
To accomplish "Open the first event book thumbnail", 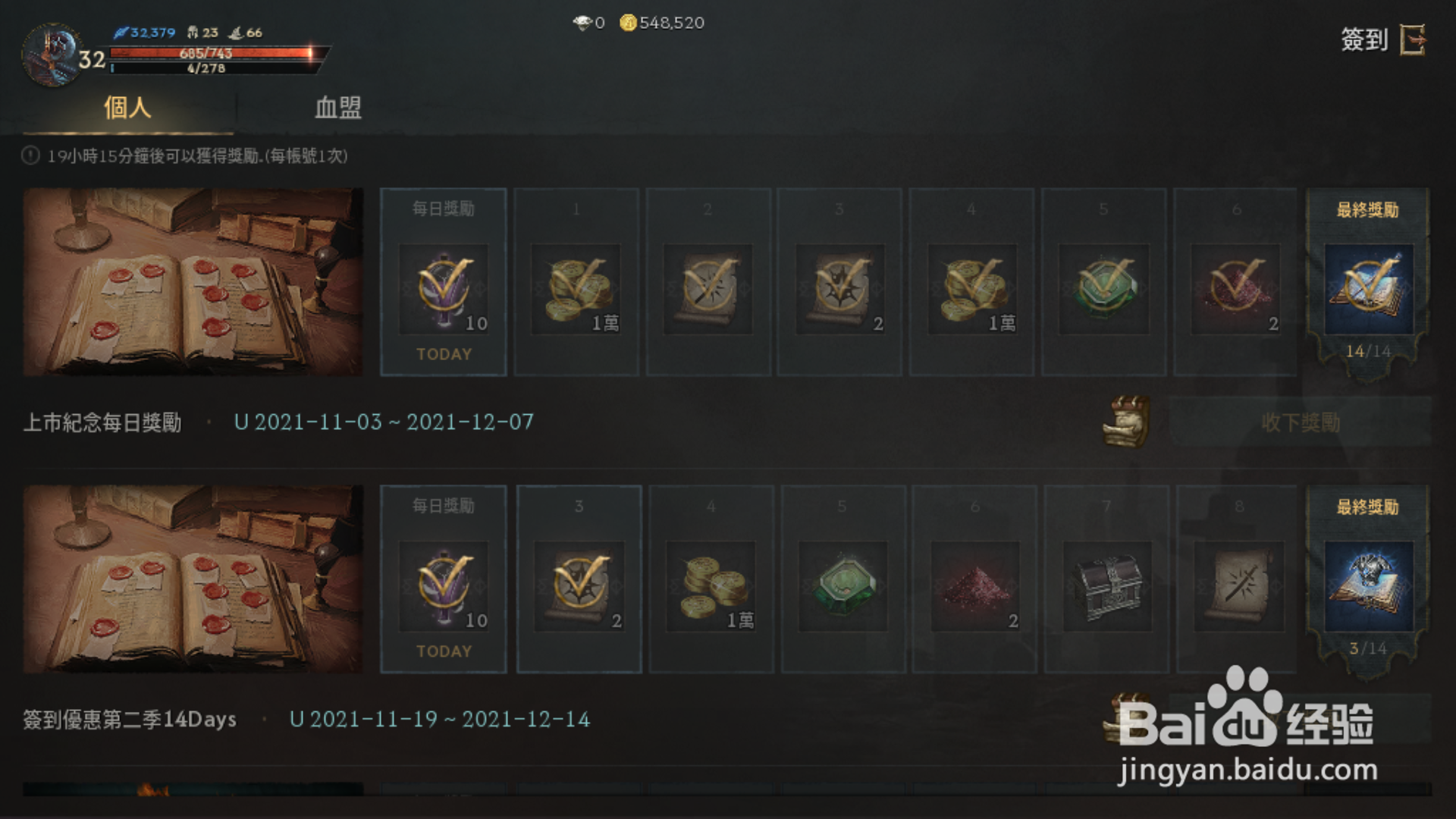I will pyautogui.click(x=193, y=281).
